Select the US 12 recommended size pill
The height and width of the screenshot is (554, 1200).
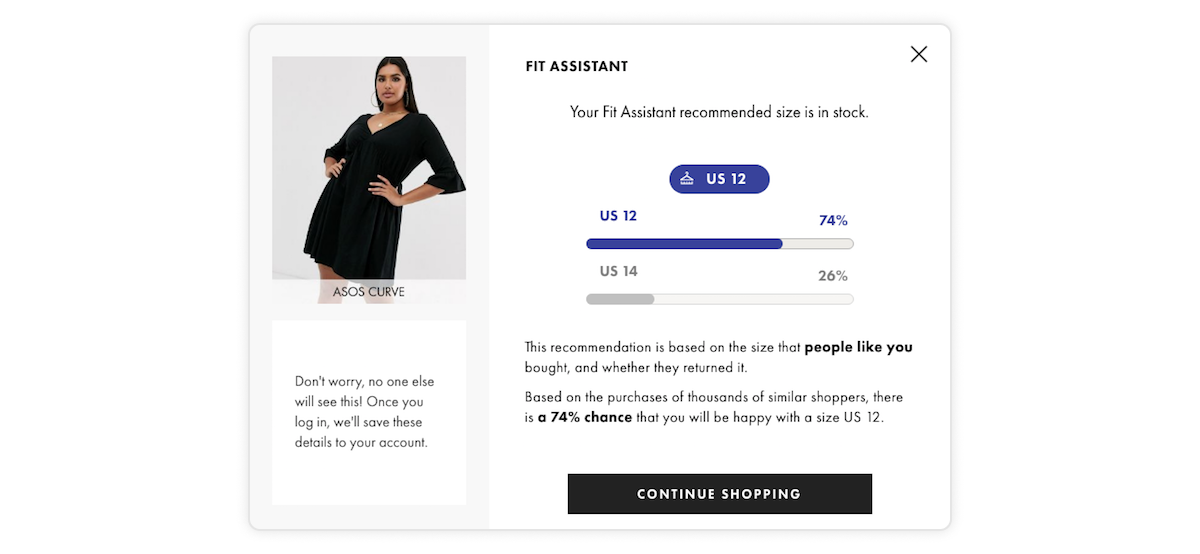[x=720, y=179]
